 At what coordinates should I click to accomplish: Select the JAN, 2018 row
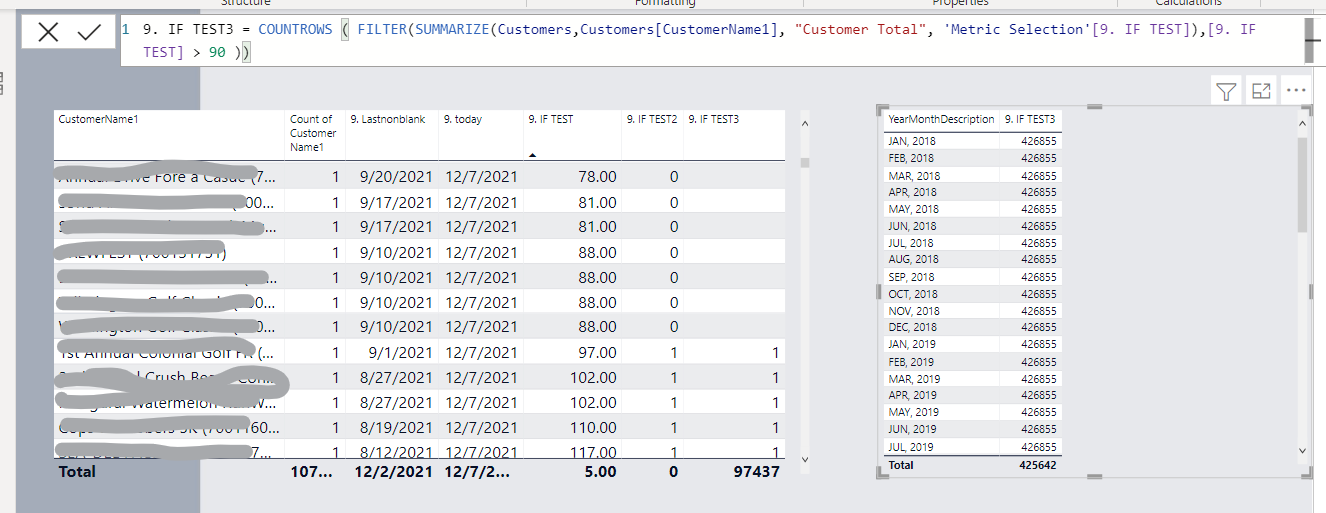tap(972, 141)
